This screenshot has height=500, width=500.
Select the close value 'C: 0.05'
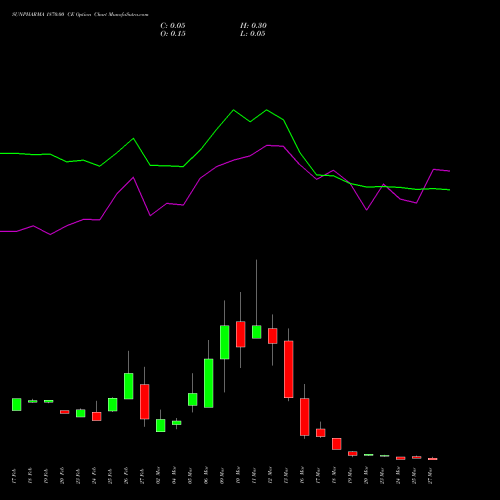tap(173, 26)
